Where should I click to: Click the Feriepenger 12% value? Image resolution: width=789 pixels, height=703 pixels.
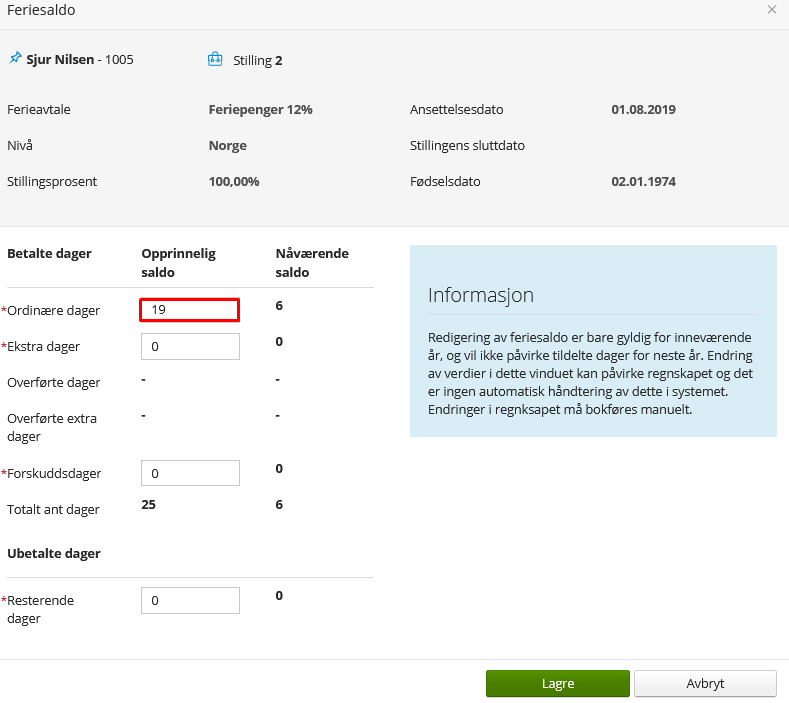260,109
